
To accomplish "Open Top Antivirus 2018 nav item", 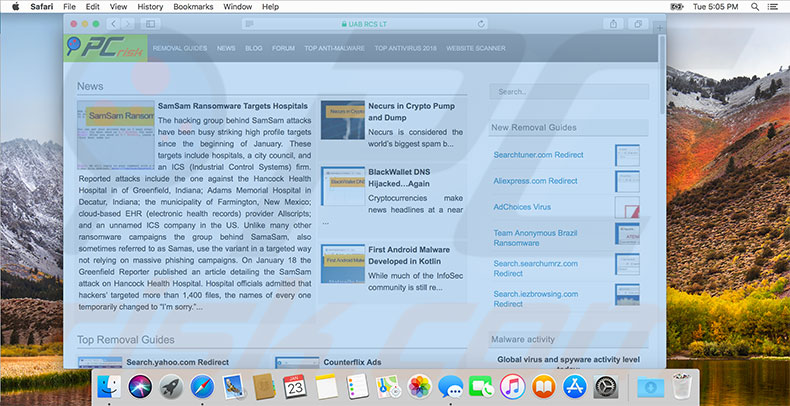I will [x=405, y=48].
